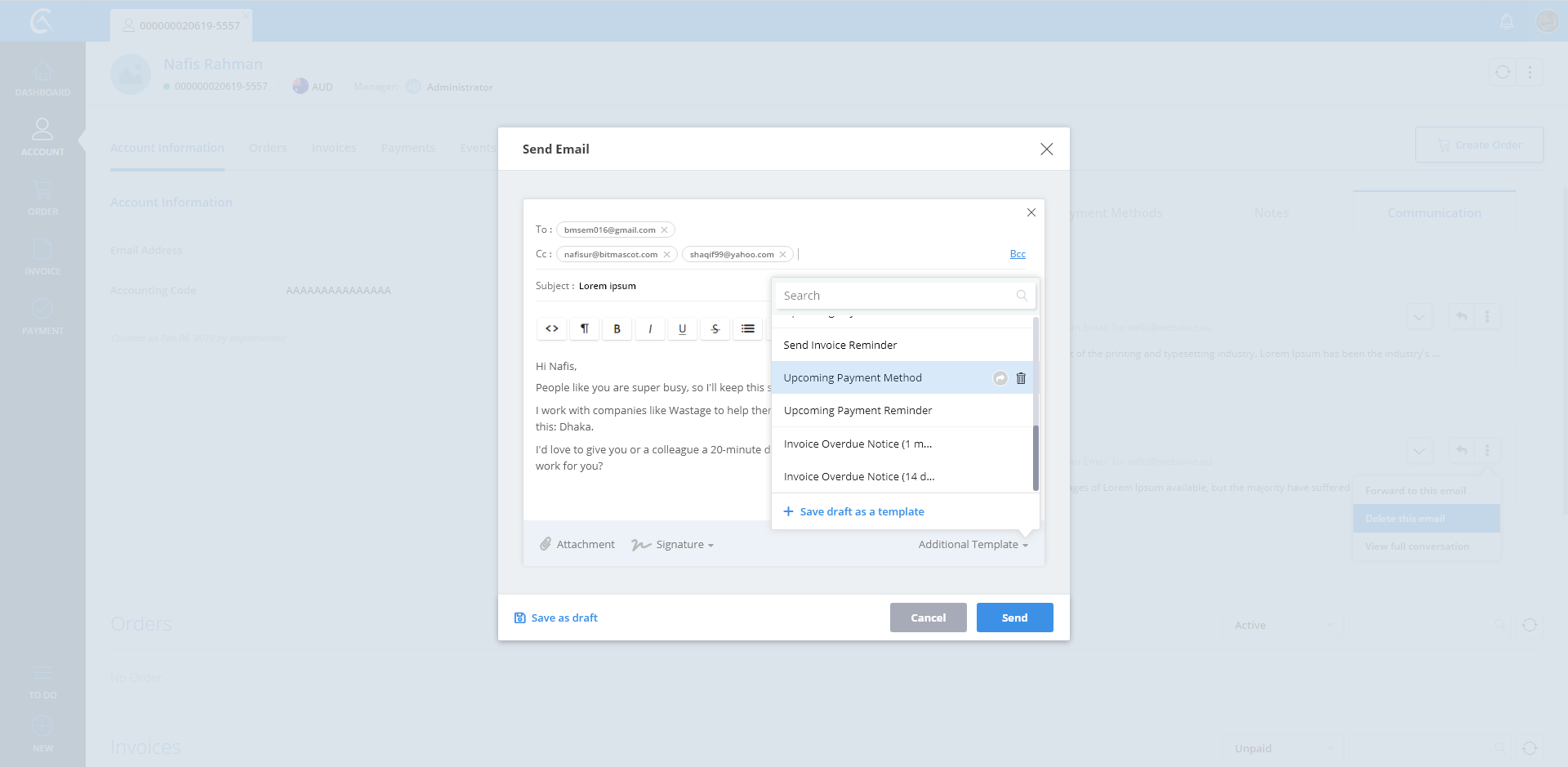This screenshot has width=1568, height=767.
Task: Click the Bcc link
Action: point(1018,254)
